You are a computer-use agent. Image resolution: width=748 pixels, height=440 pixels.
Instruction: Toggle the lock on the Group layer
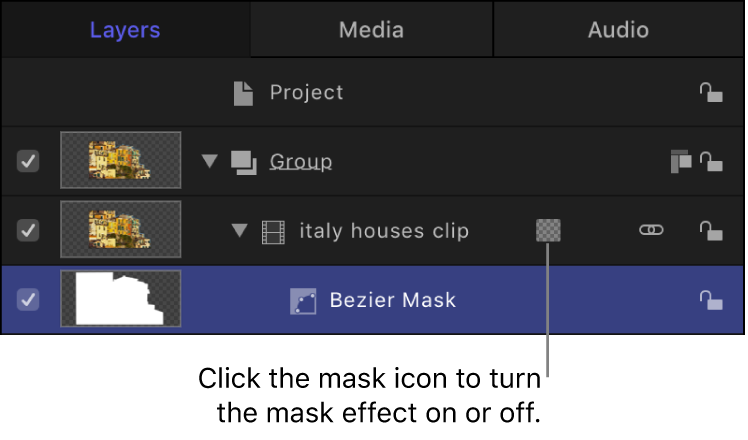tap(710, 161)
